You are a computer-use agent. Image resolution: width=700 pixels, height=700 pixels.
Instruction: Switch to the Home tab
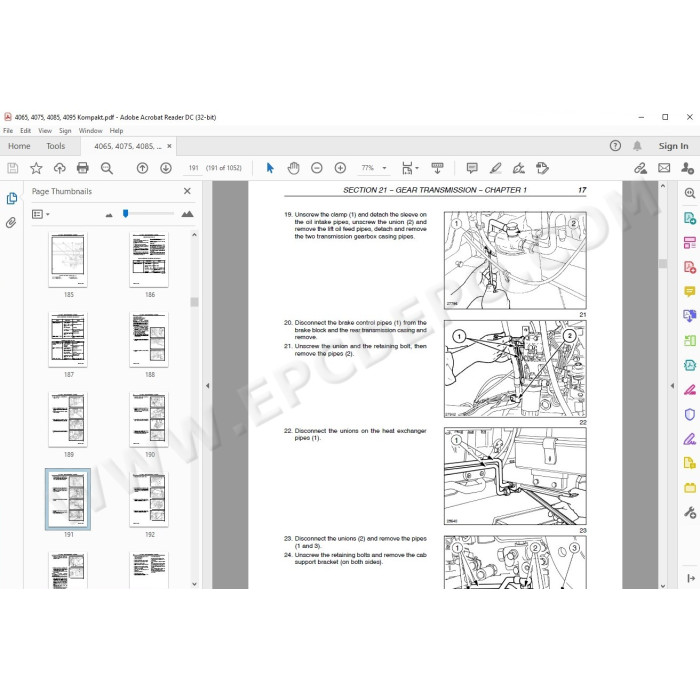point(19,146)
